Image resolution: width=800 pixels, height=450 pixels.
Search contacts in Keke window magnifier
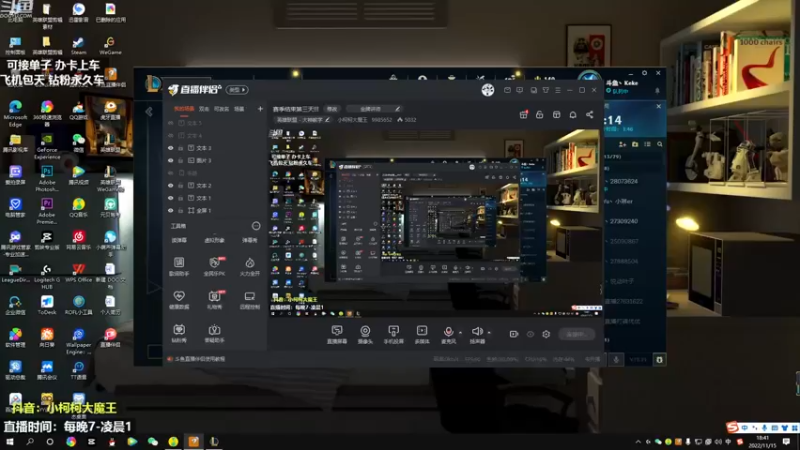tap(660, 144)
